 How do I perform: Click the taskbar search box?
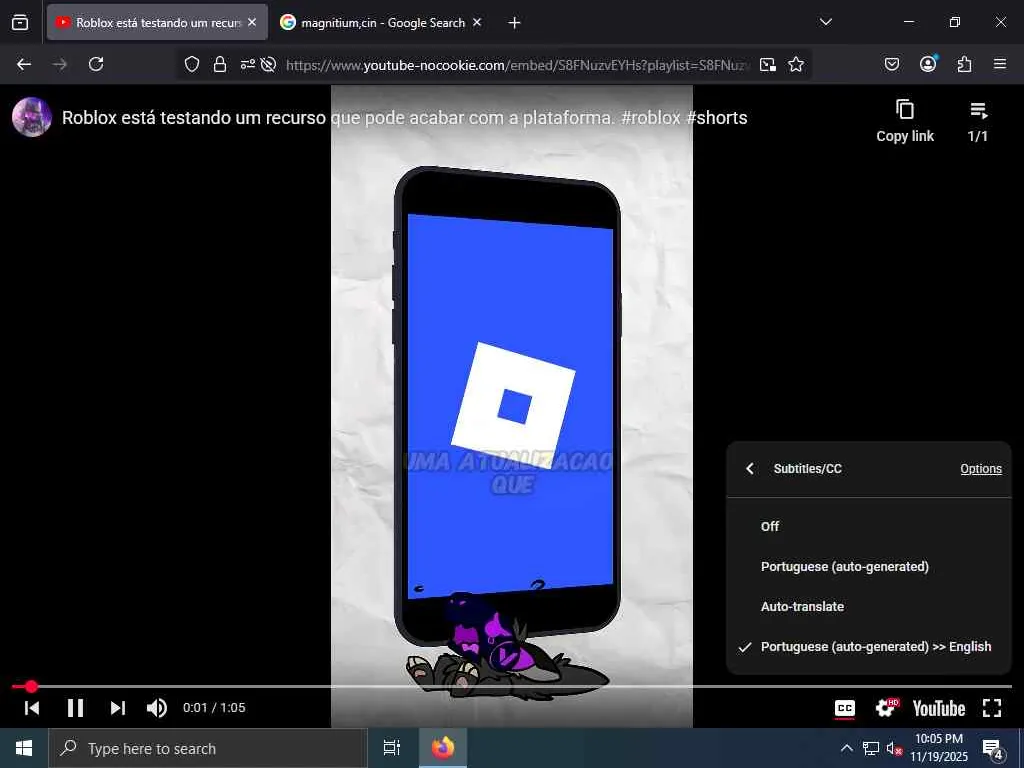[x=208, y=748]
